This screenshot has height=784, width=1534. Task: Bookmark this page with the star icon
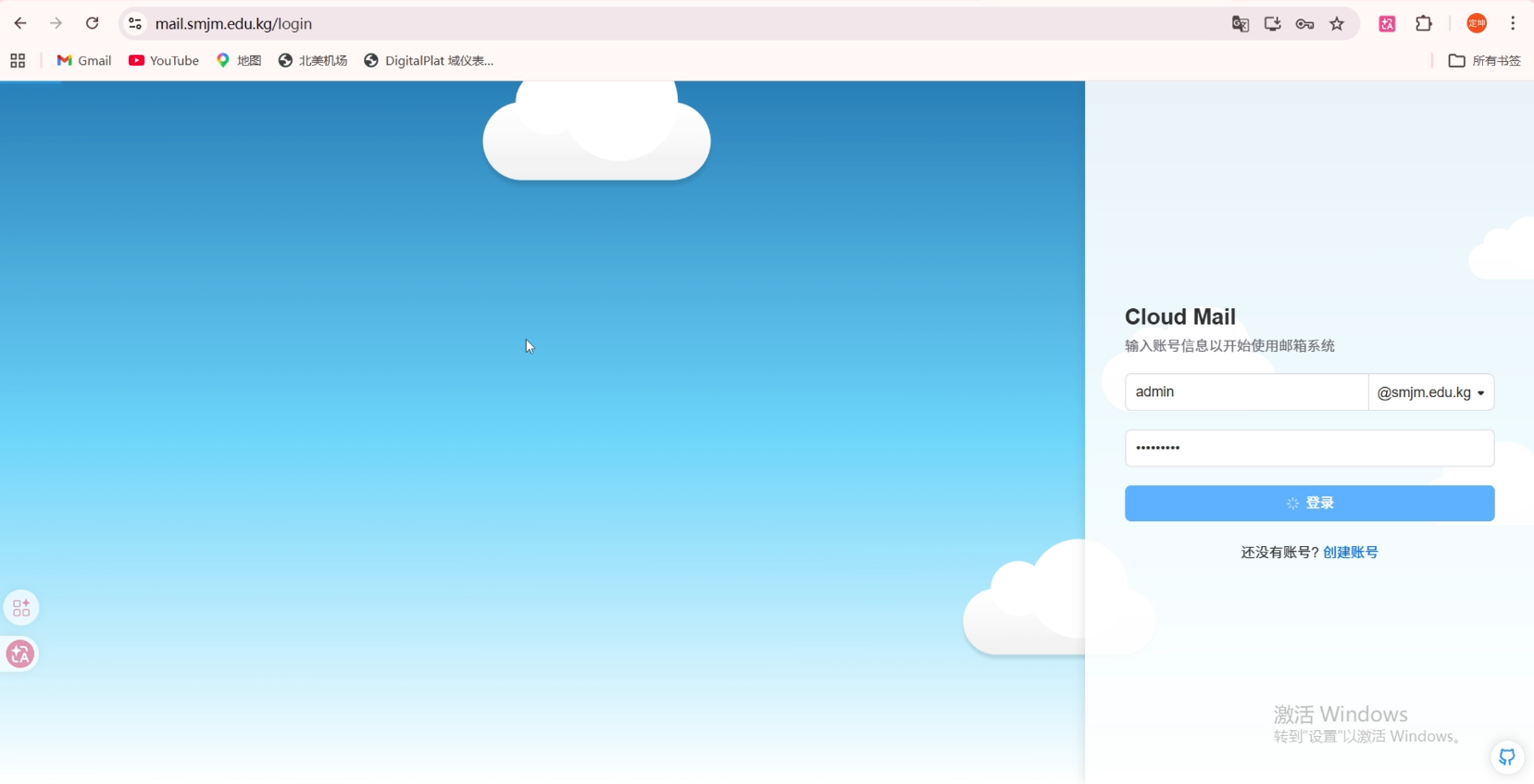1337,24
